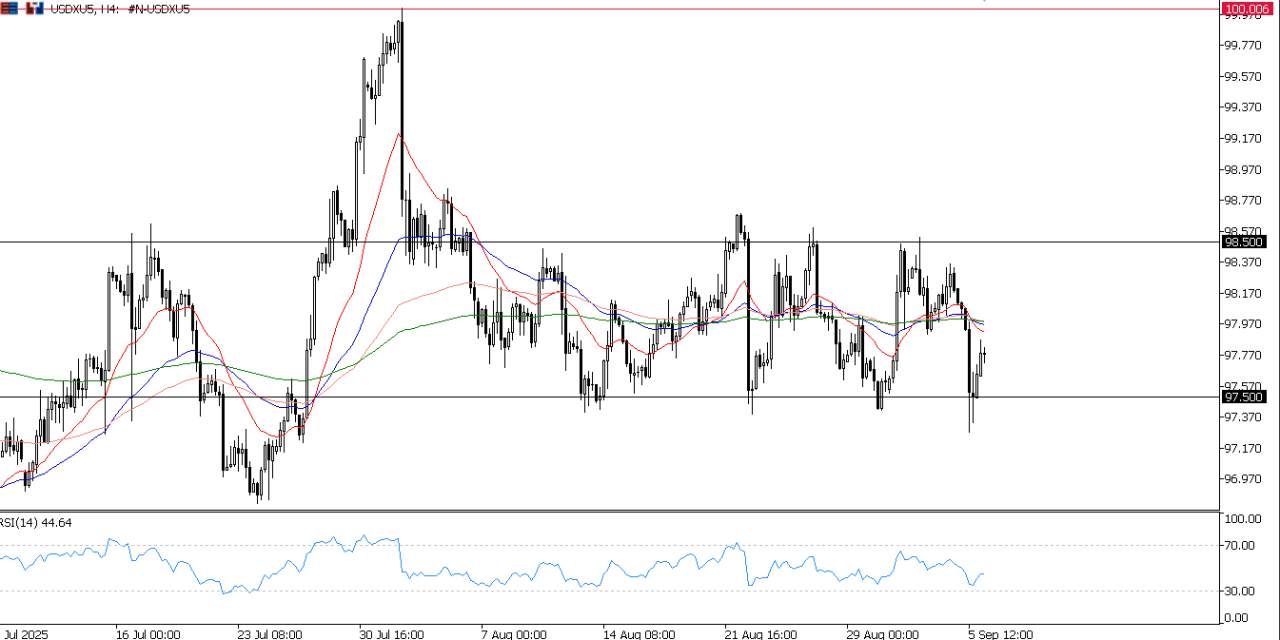Click the 99.370 price axis value

(x=1243, y=108)
